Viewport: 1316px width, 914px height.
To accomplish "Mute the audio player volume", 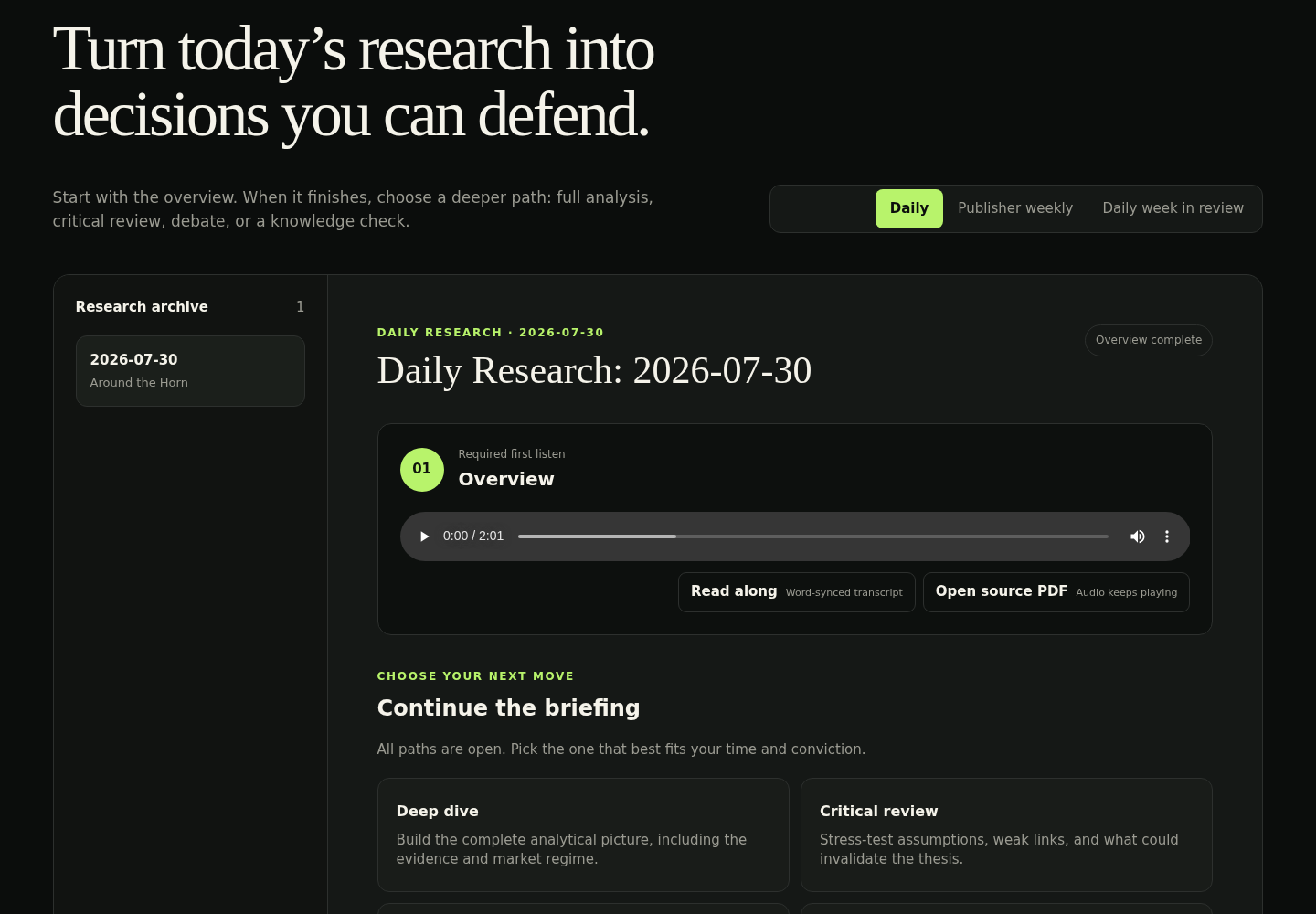I will tap(1138, 537).
